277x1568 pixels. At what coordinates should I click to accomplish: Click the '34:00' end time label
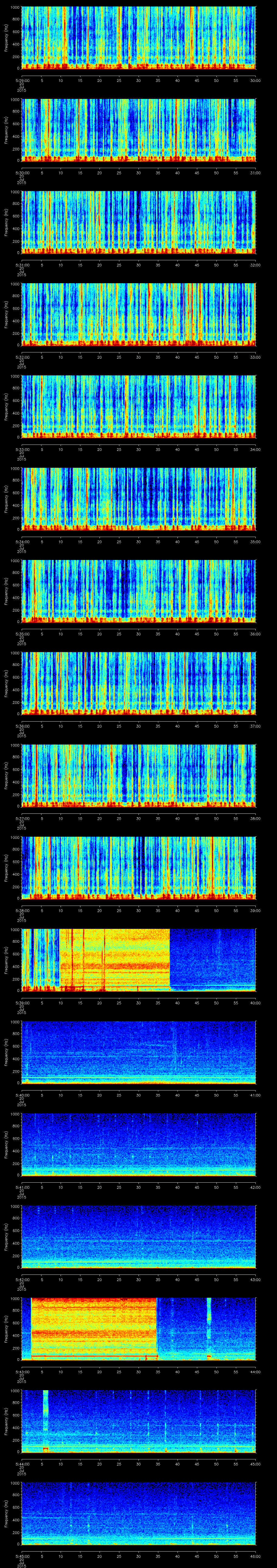256,449
